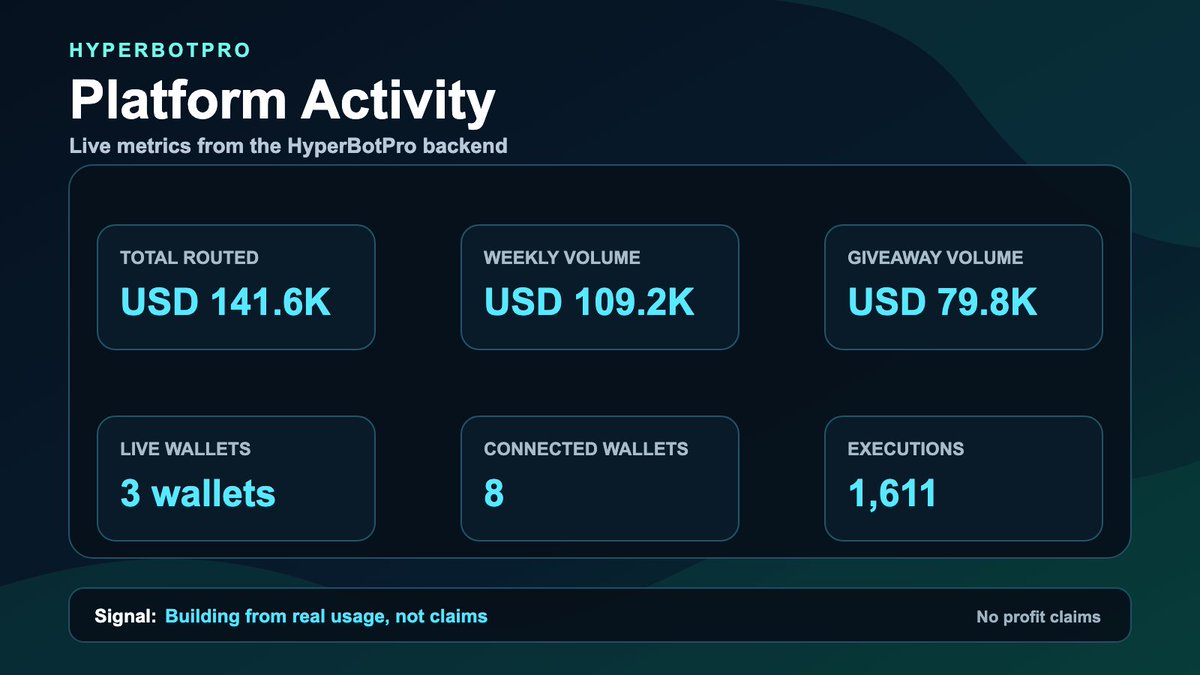1200x675 pixels.
Task: Click the USD 109.2K value
Action: click(x=589, y=302)
